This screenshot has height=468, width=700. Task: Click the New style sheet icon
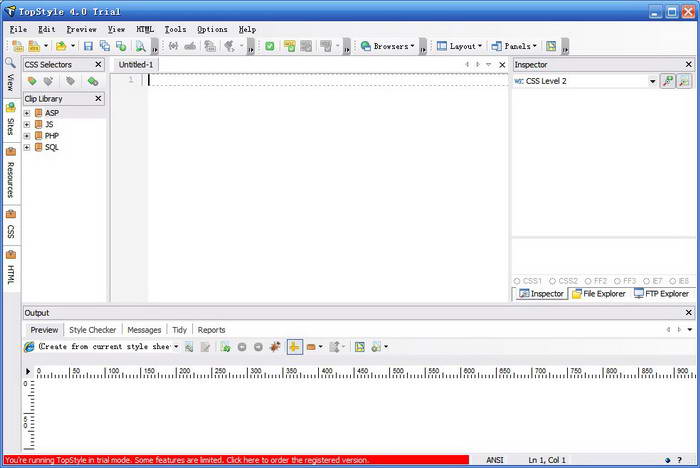[x=17, y=46]
